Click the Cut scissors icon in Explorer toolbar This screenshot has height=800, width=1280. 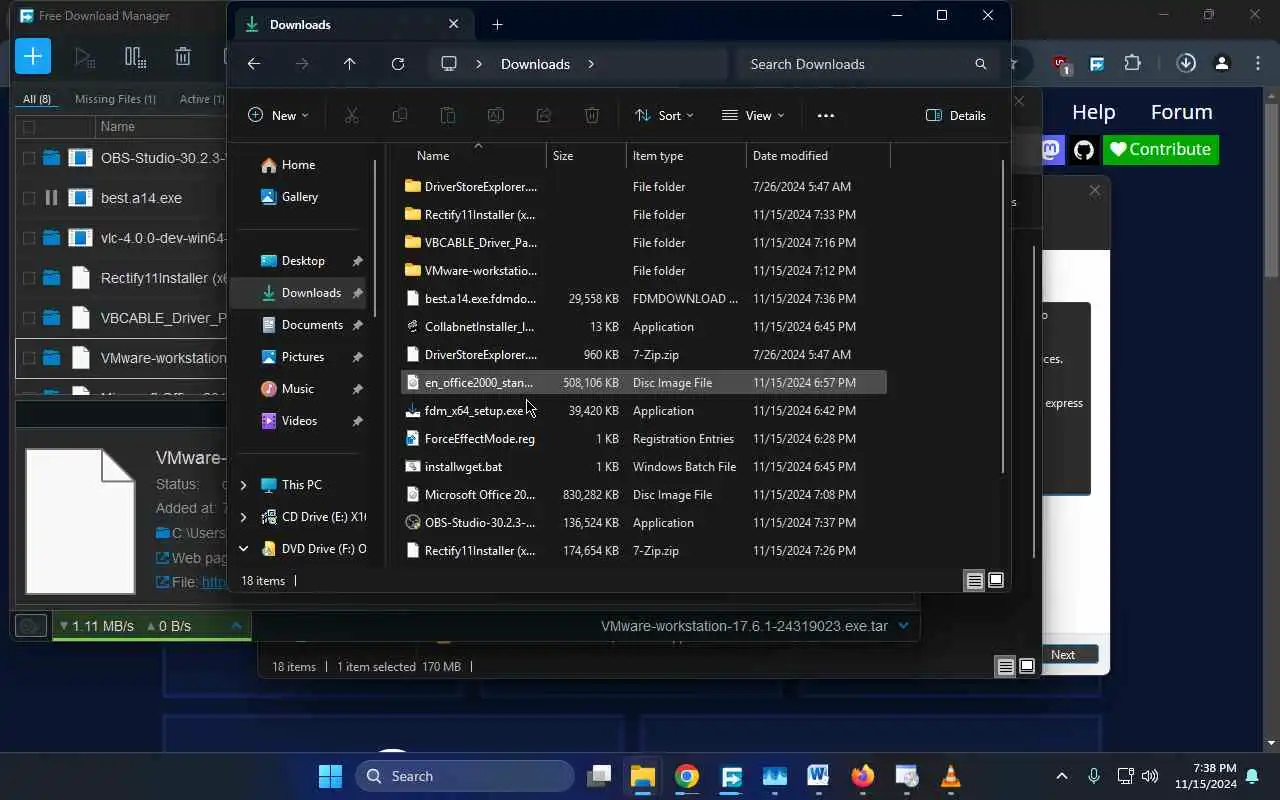pos(352,115)
